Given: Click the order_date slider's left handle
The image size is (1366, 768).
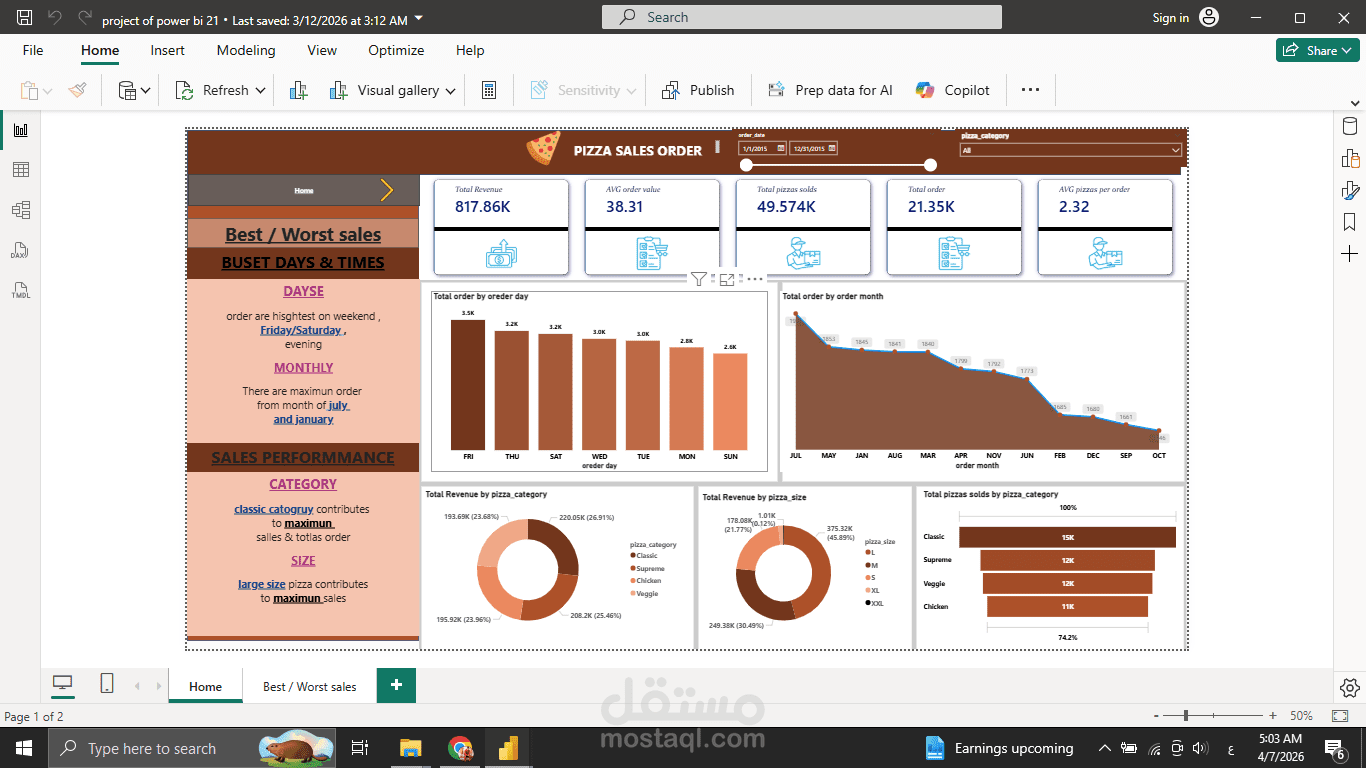Looking at the screenshot, I should pos(744,165).
